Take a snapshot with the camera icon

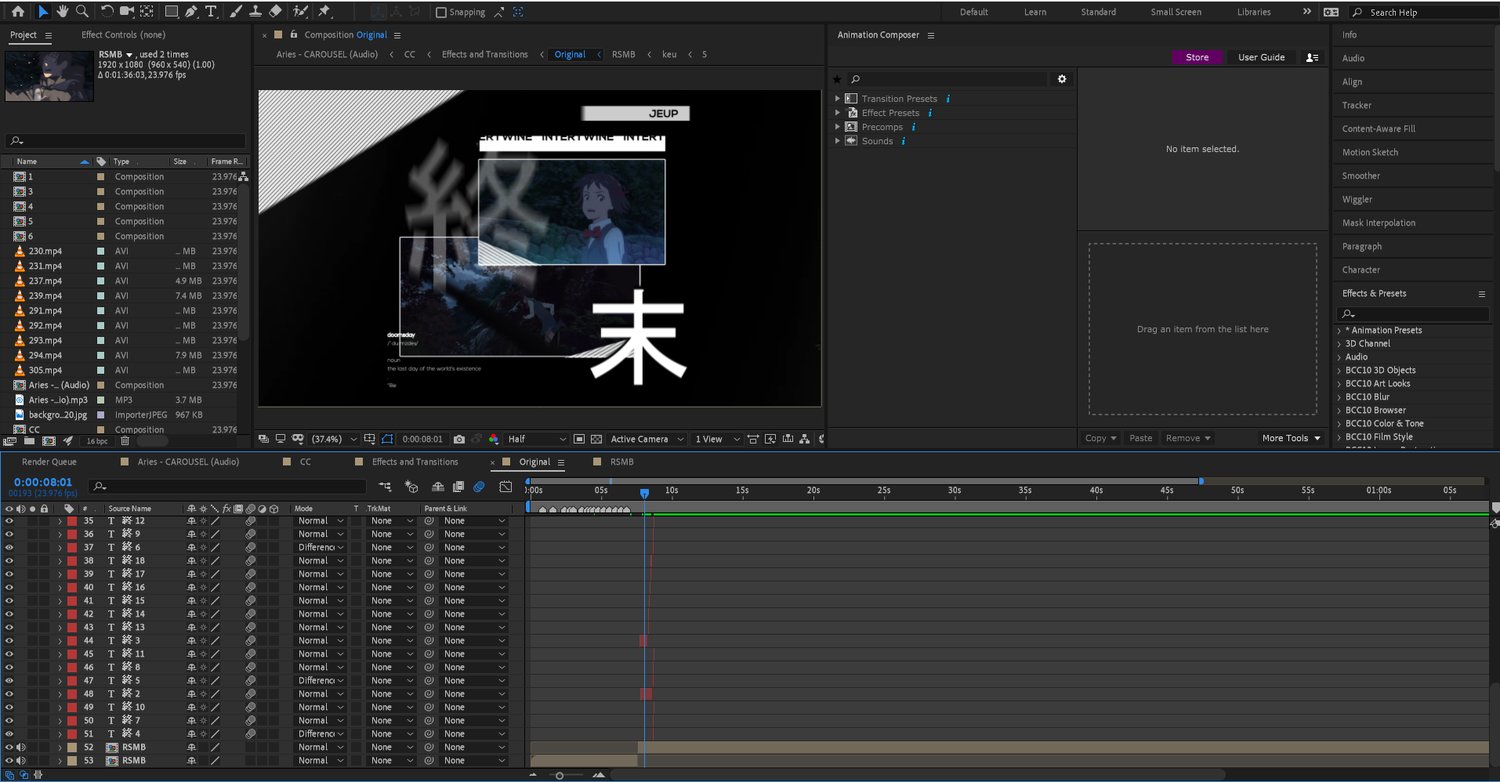coord(459,439)
